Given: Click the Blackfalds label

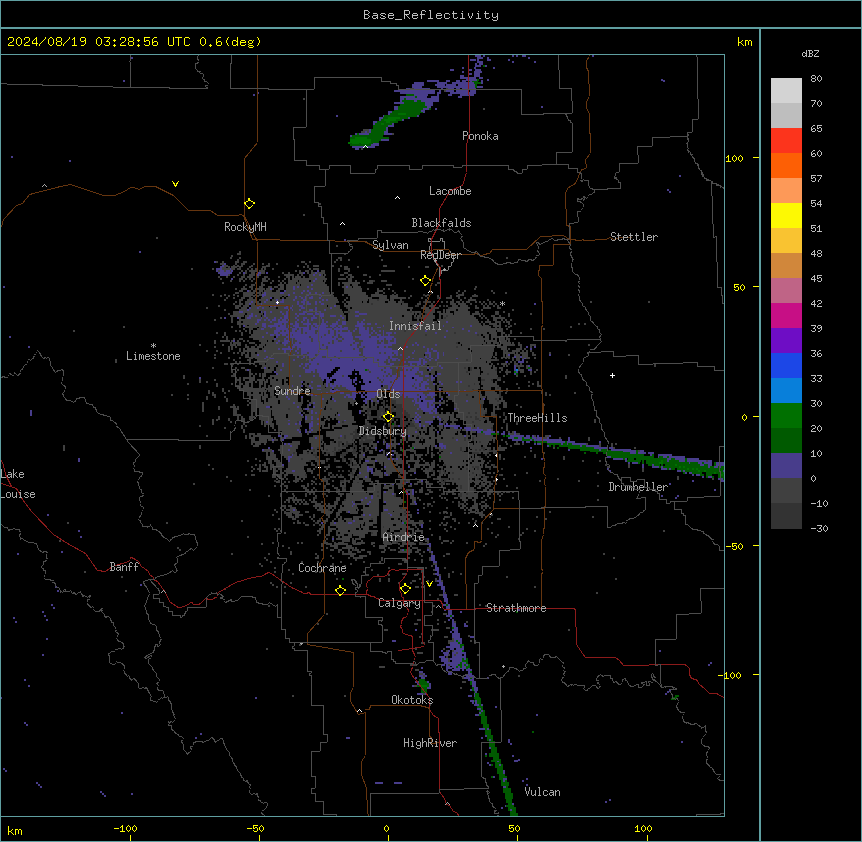Looking at the screenshot, I should (441, 223).
